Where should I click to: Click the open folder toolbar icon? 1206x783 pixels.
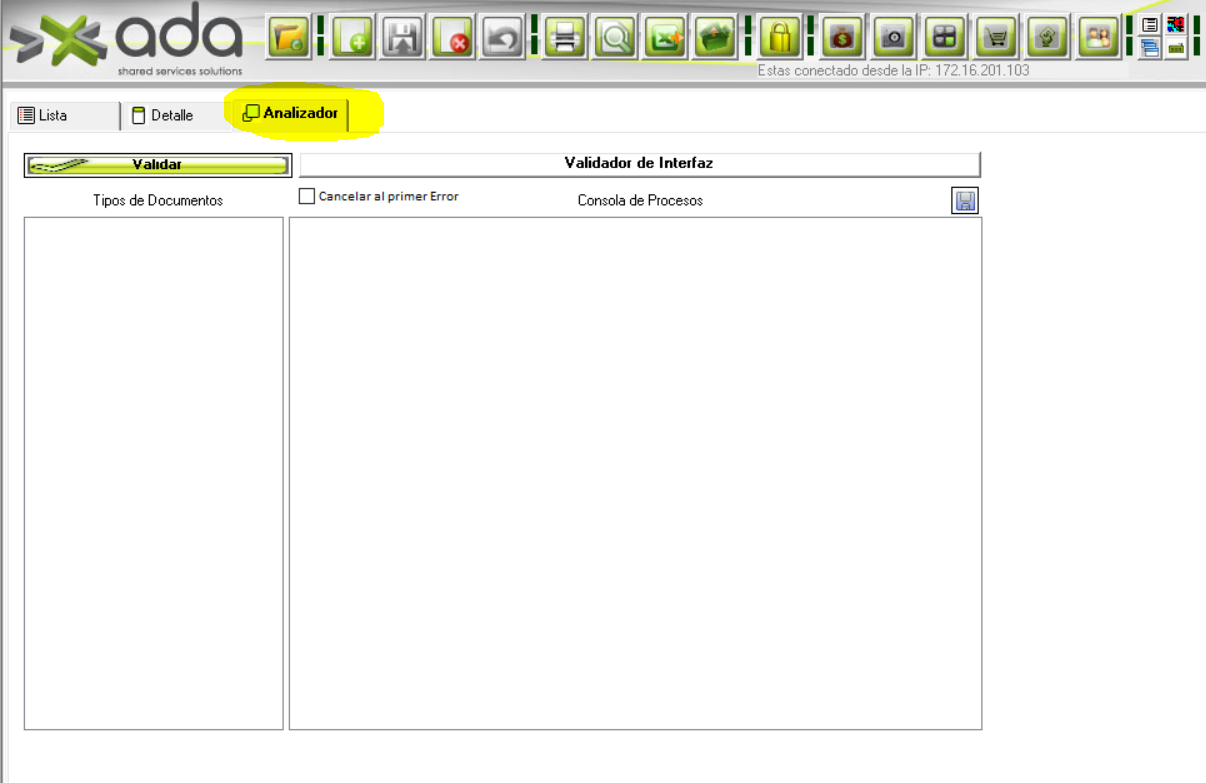pyautogui.click(x=288, y=38)
